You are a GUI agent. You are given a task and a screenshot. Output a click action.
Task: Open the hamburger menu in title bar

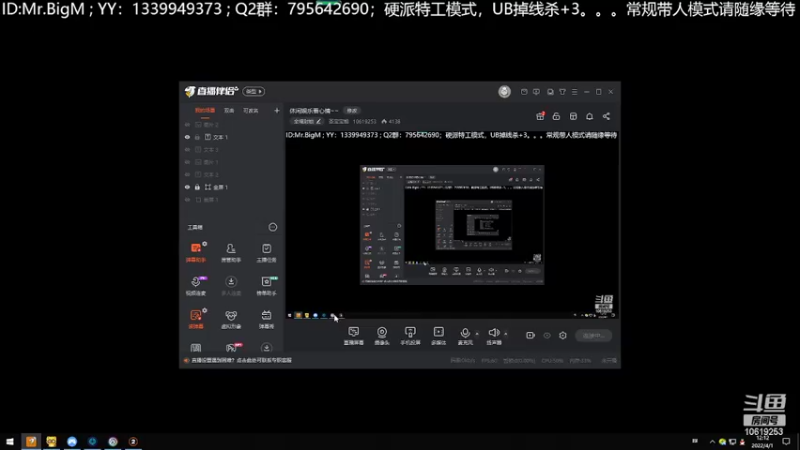[574, 92]
